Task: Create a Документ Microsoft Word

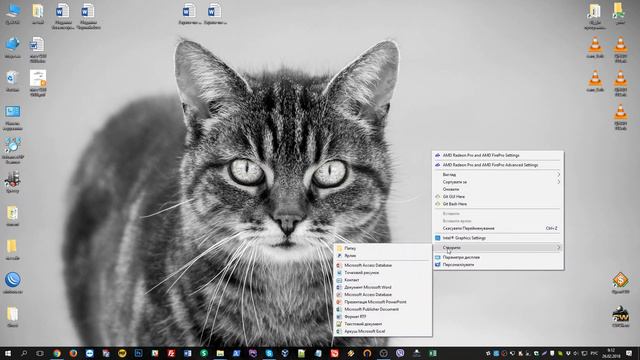Action: coord(383,287)
